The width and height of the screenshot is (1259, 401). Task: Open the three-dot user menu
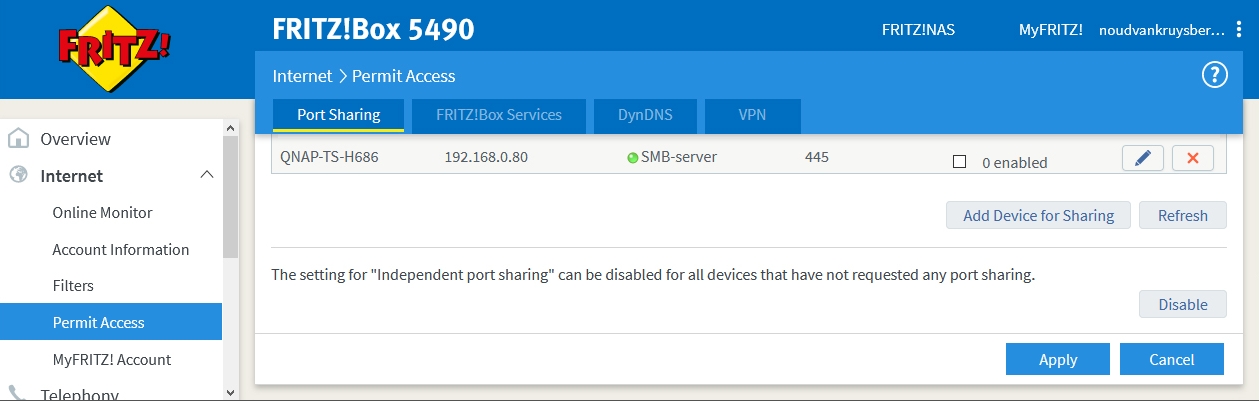click(1240, 30)
